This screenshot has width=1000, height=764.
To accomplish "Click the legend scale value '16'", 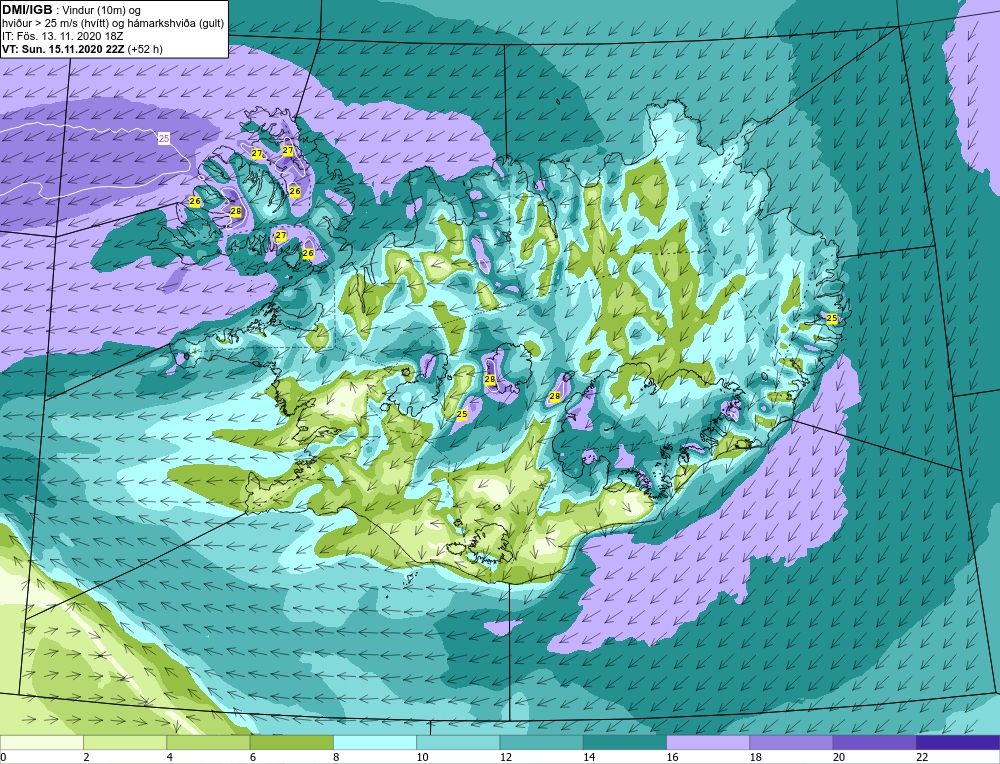I will [x=672, y=757].
